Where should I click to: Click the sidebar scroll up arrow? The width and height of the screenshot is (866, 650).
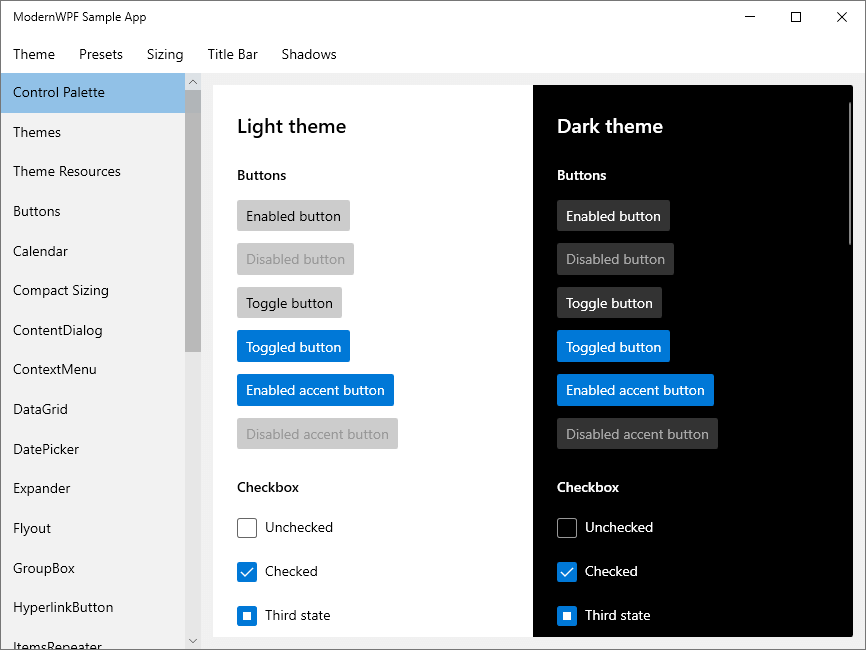click(x=193, y=82)
